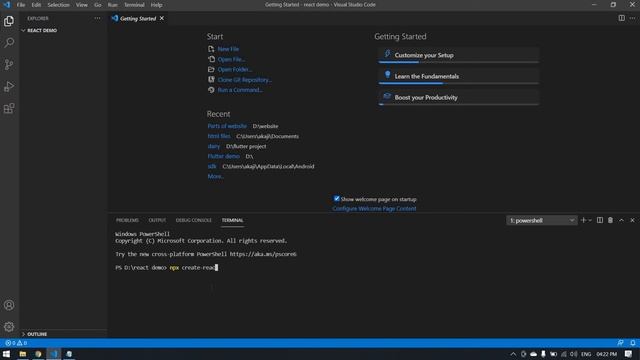The height and width of the screenshot is (360, 640).
Task: Open the Manage gear icon
Action: pyautogui.click(x=9, y=327)
